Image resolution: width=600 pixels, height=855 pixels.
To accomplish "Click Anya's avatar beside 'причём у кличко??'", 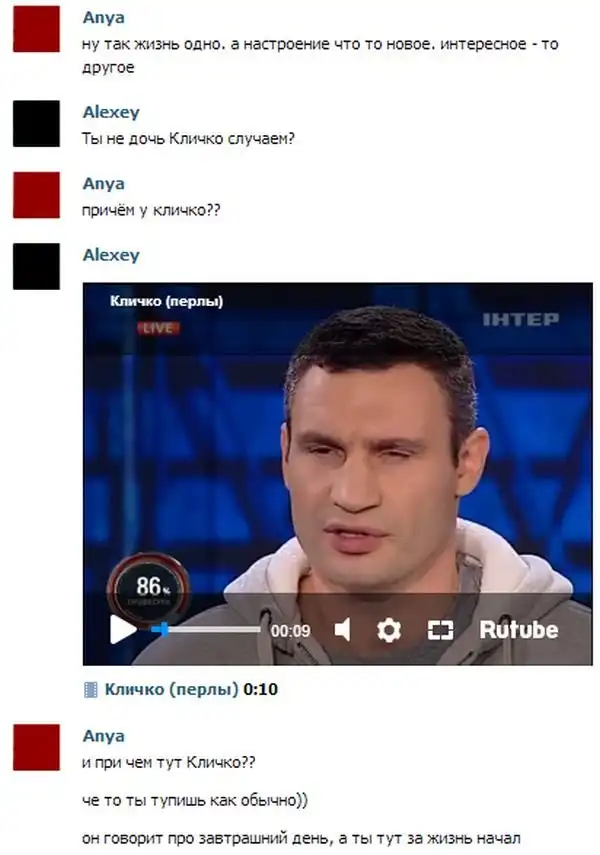I will click(x=37, y=195).
